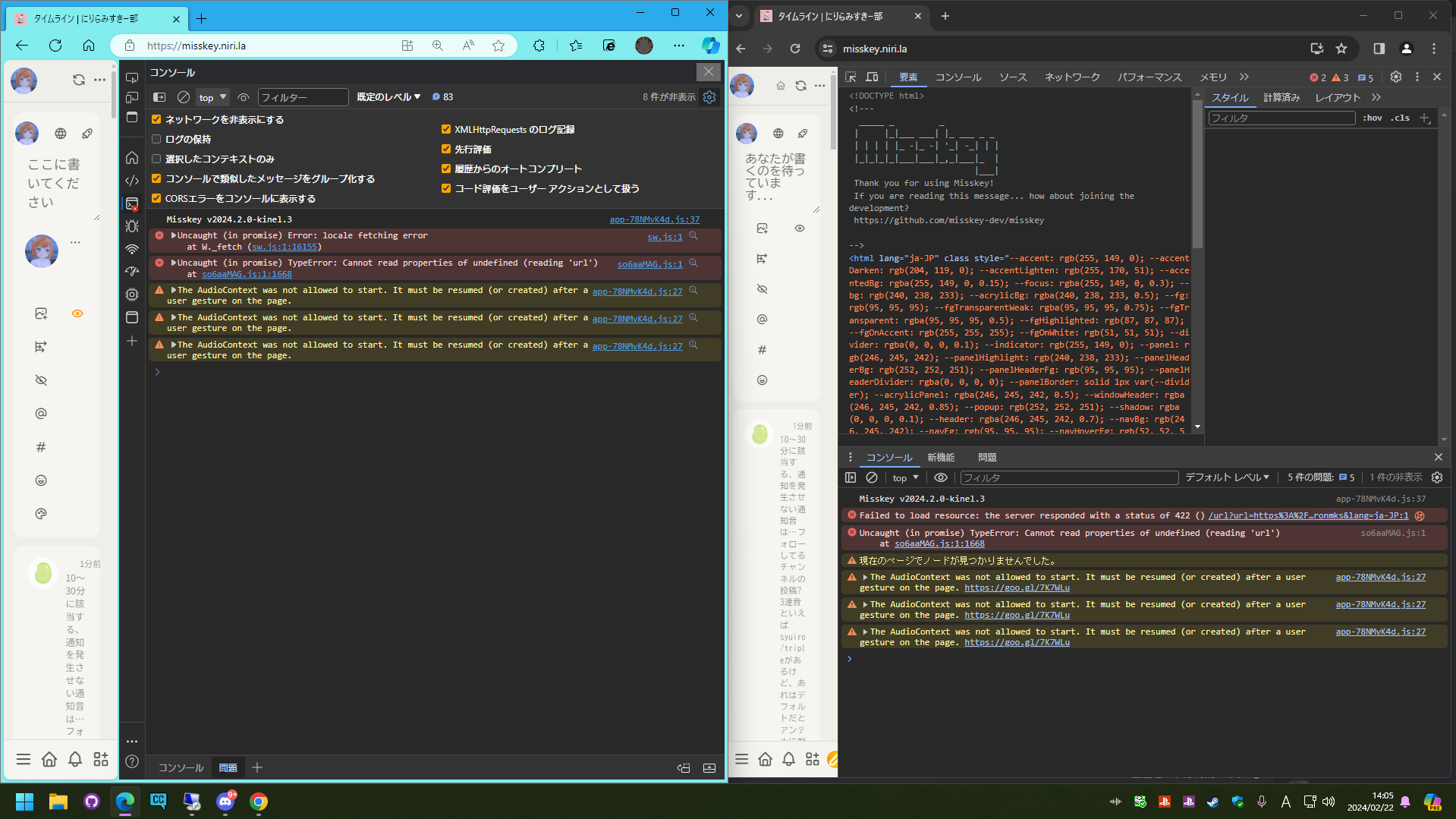Add more tools plus in Edge DevTools sidebar
This screenshot has height=819, width=1456.
pyautogui.click(x=132, y=341)
